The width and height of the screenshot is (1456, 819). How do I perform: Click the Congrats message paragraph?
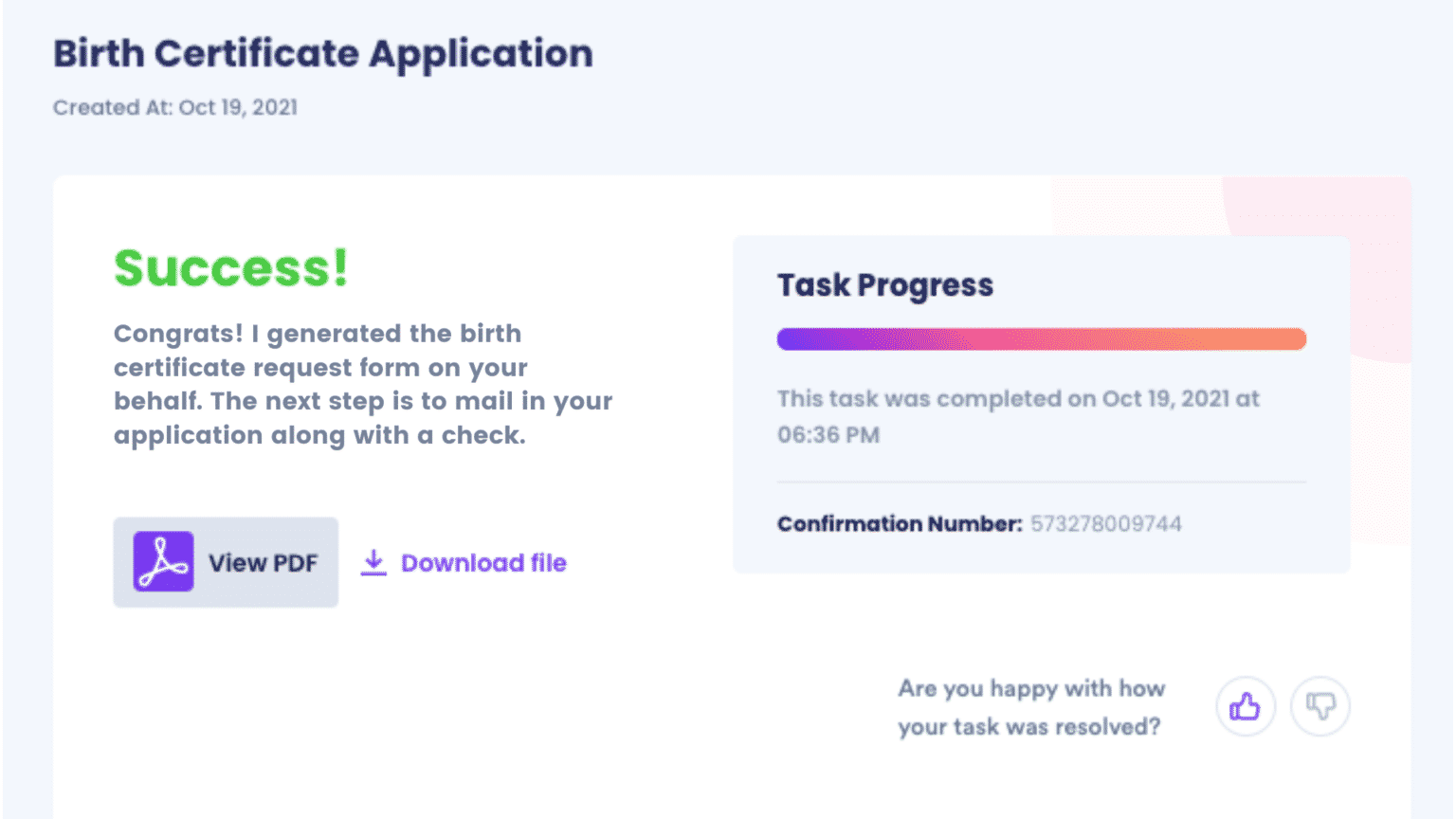[x=363, y=384]
